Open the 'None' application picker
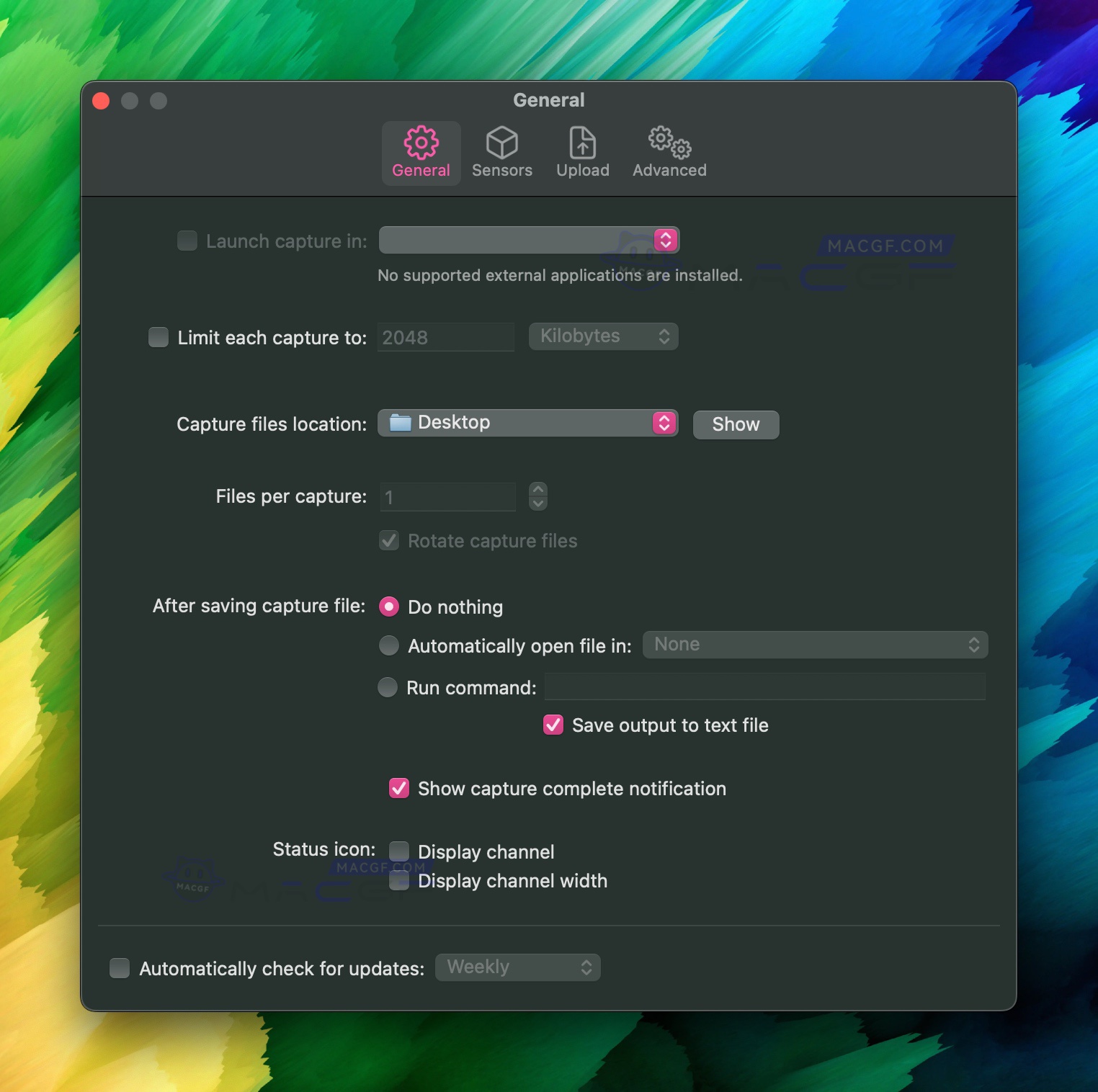 (x=814, y=644)
